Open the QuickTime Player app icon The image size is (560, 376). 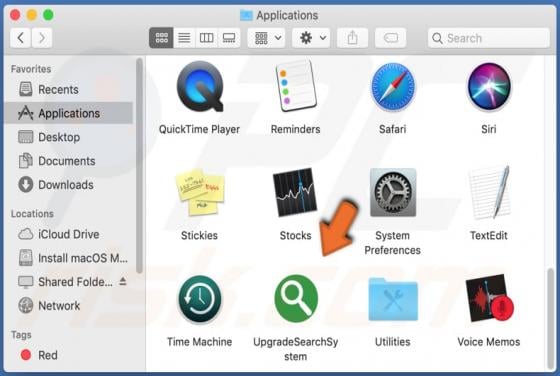tap(200, 87)
